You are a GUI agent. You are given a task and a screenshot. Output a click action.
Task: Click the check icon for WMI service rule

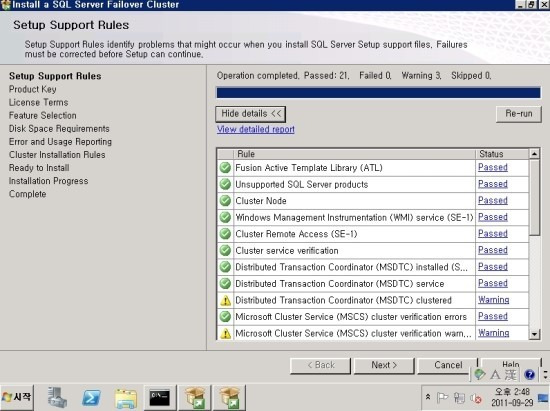225,217
